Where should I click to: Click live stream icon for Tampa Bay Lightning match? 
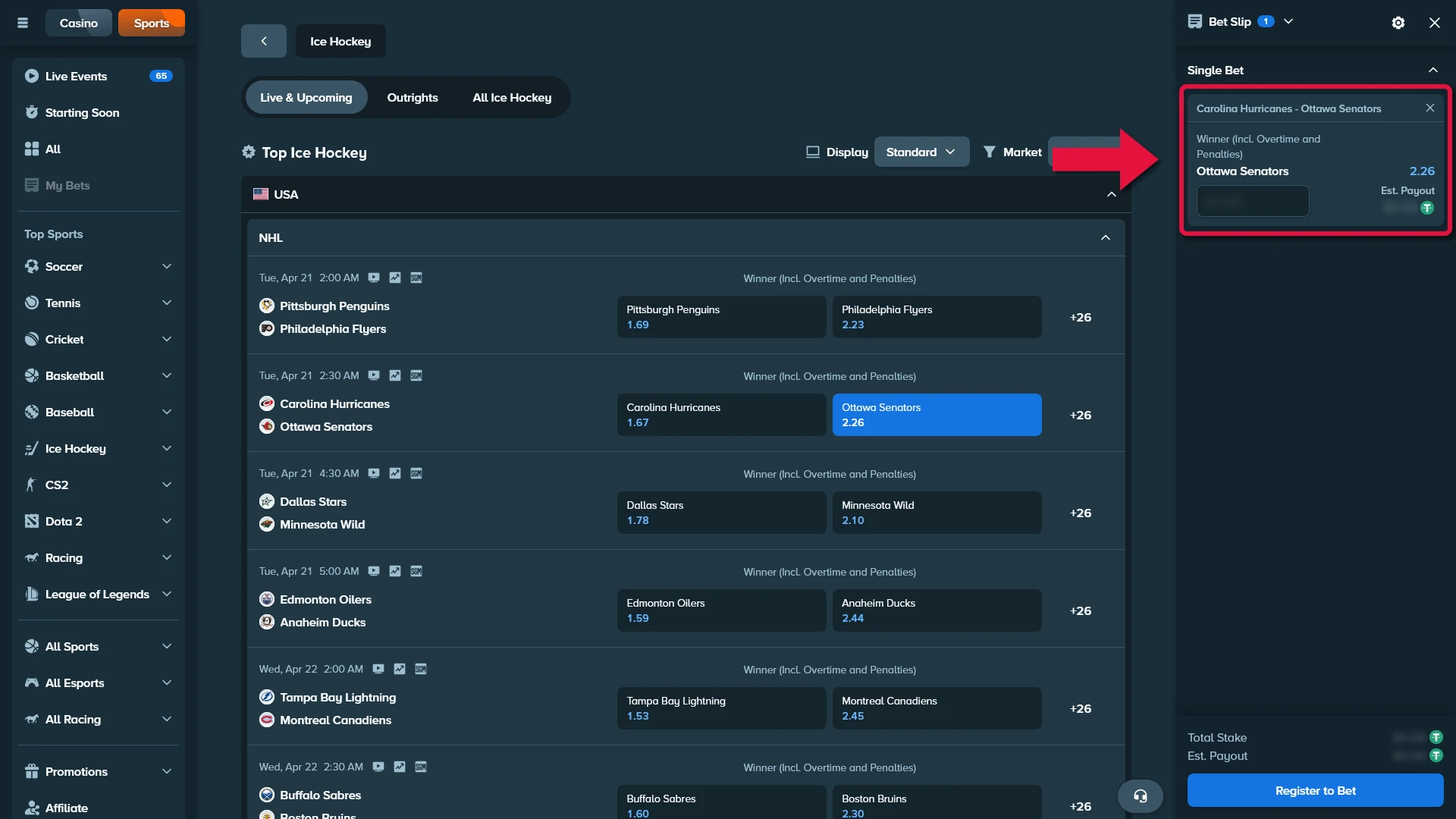pyautogui.click(x=378, y=669)
